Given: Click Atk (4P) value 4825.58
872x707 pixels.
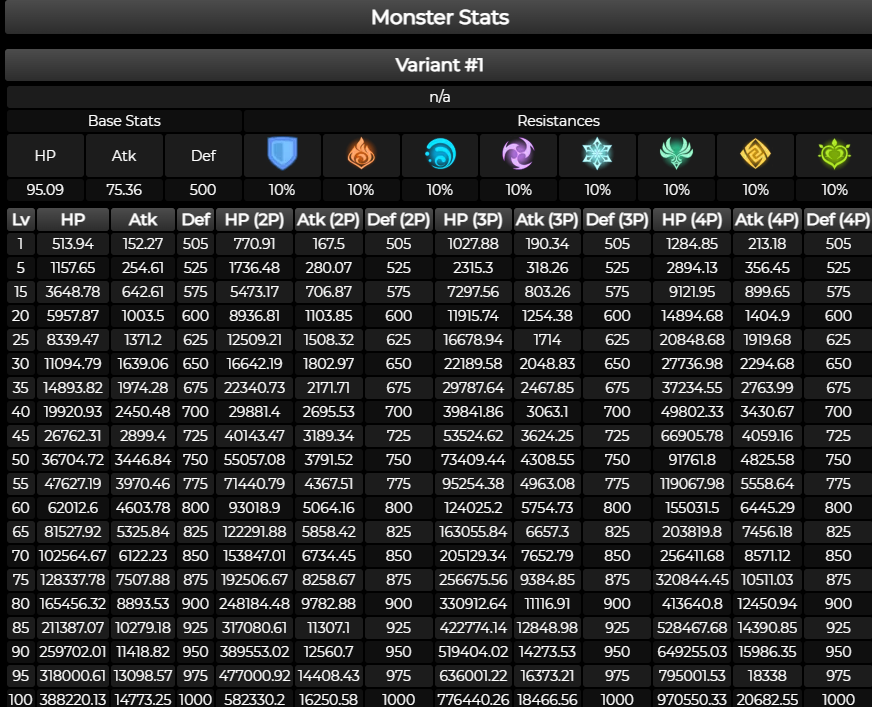Looking at the screenshot, I should click(x=767, y=459).
